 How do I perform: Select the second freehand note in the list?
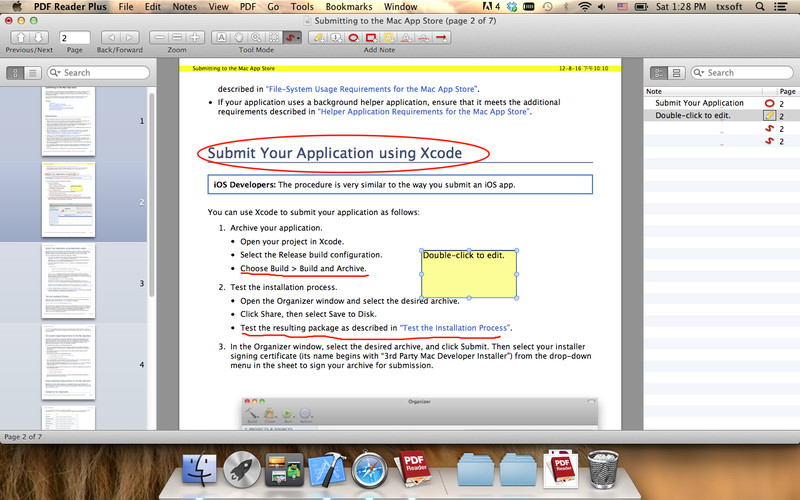coord(721,141)
